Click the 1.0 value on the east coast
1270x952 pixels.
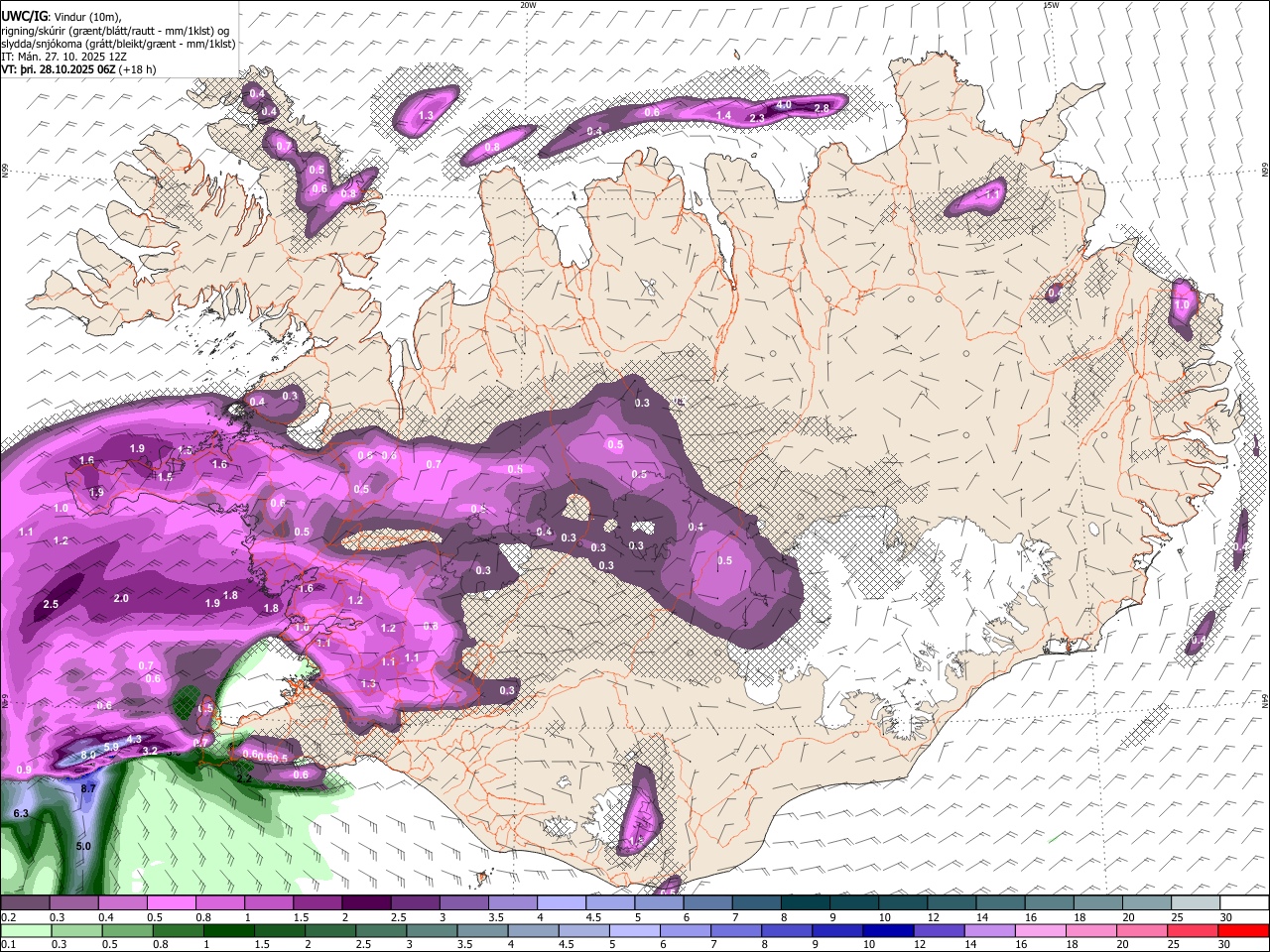tap(1181, 306)
